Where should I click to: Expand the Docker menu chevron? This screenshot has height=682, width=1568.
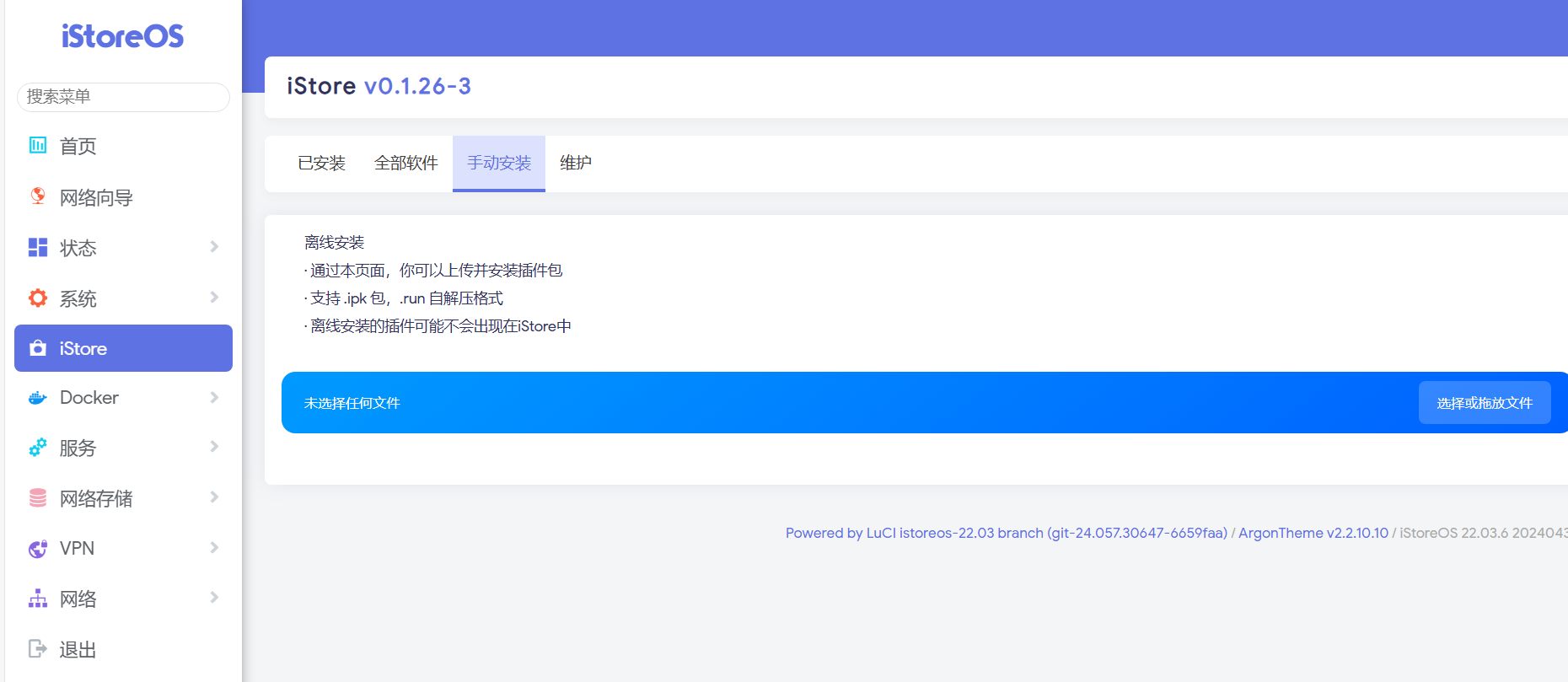coord(214,397)
